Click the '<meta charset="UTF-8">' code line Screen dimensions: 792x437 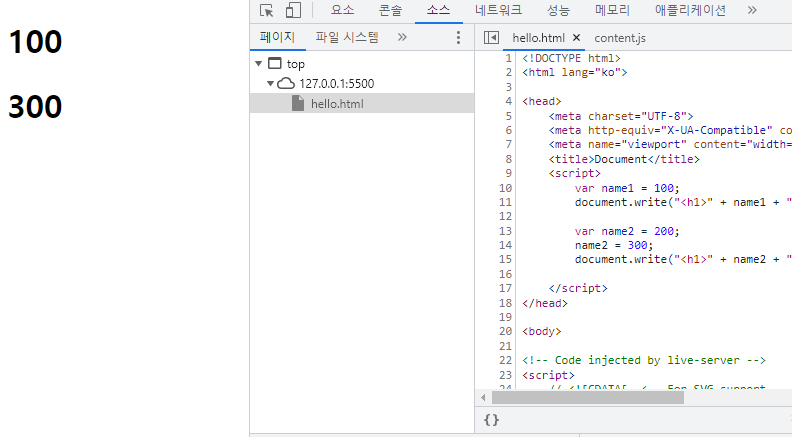click(621, 116)
